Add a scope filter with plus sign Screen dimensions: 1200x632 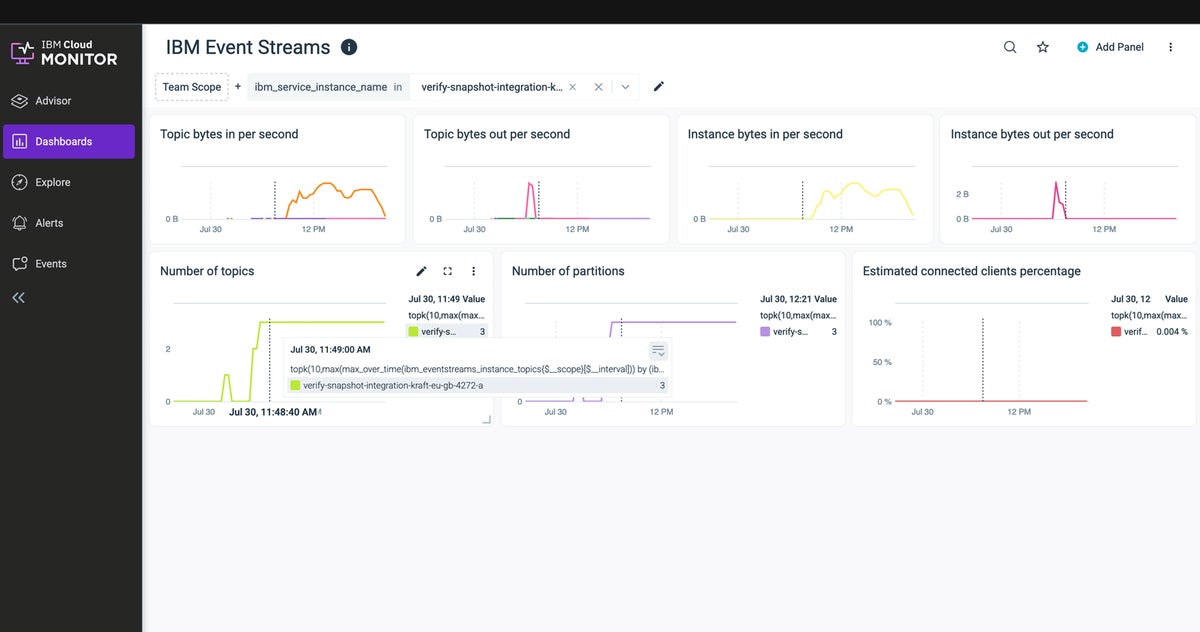(238, 87)
